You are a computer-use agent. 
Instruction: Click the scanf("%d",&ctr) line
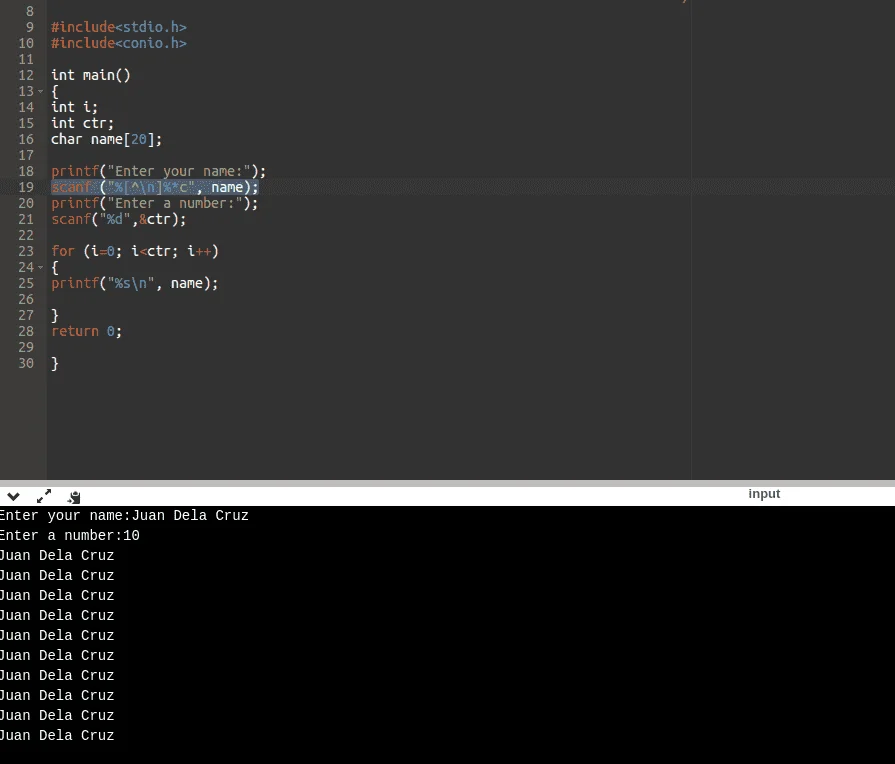click(119, 219)
